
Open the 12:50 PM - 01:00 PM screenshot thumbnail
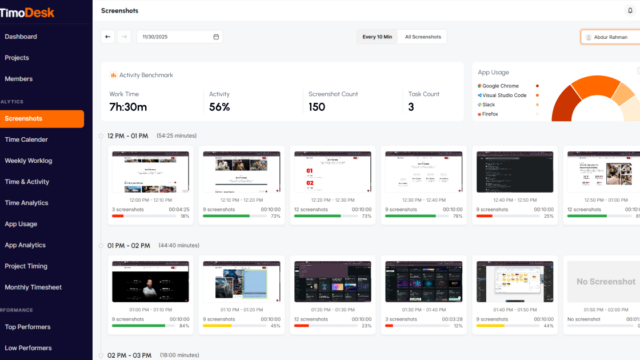click(x=604, y=172)
